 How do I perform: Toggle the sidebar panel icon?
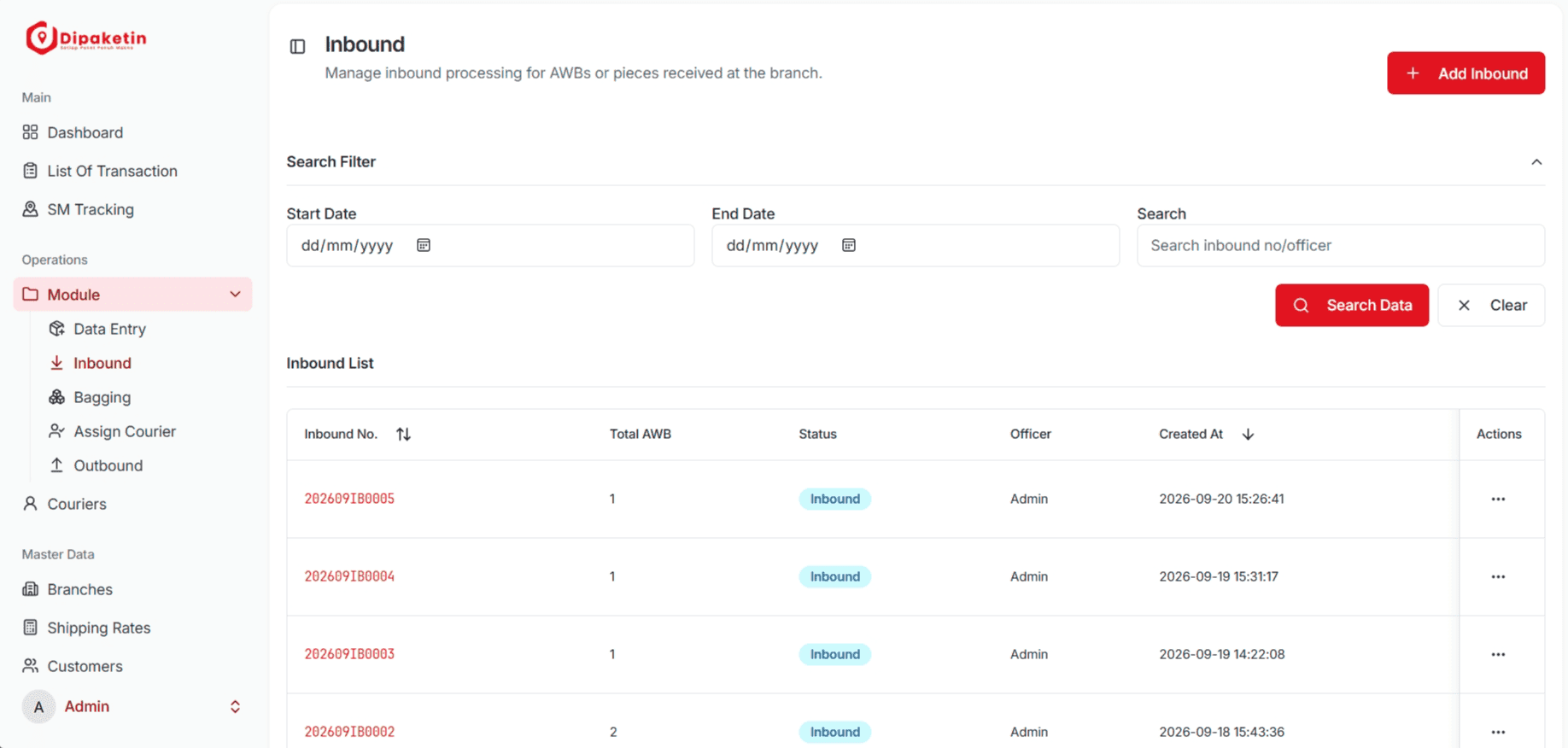[x=297, y=46]
